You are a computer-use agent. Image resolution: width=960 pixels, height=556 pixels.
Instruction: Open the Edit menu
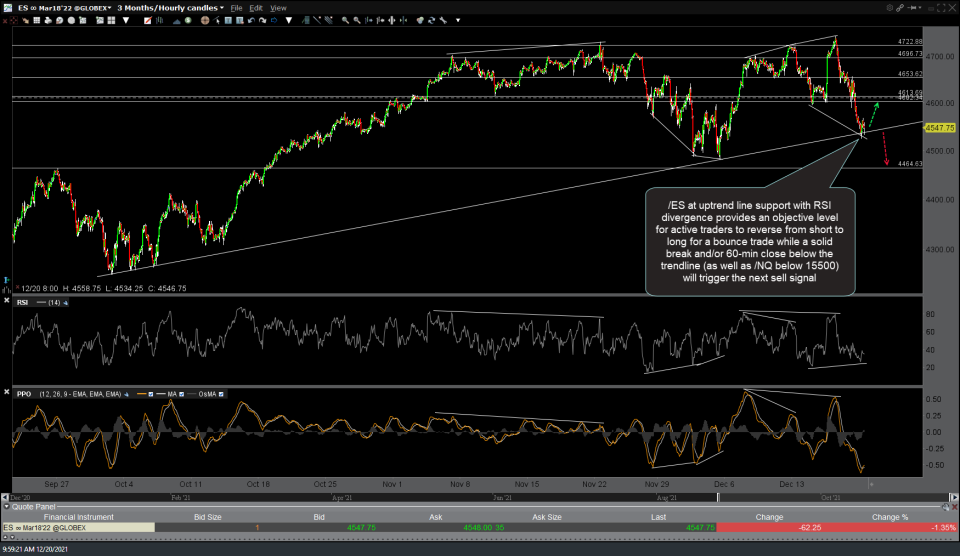tap(256, 8)
